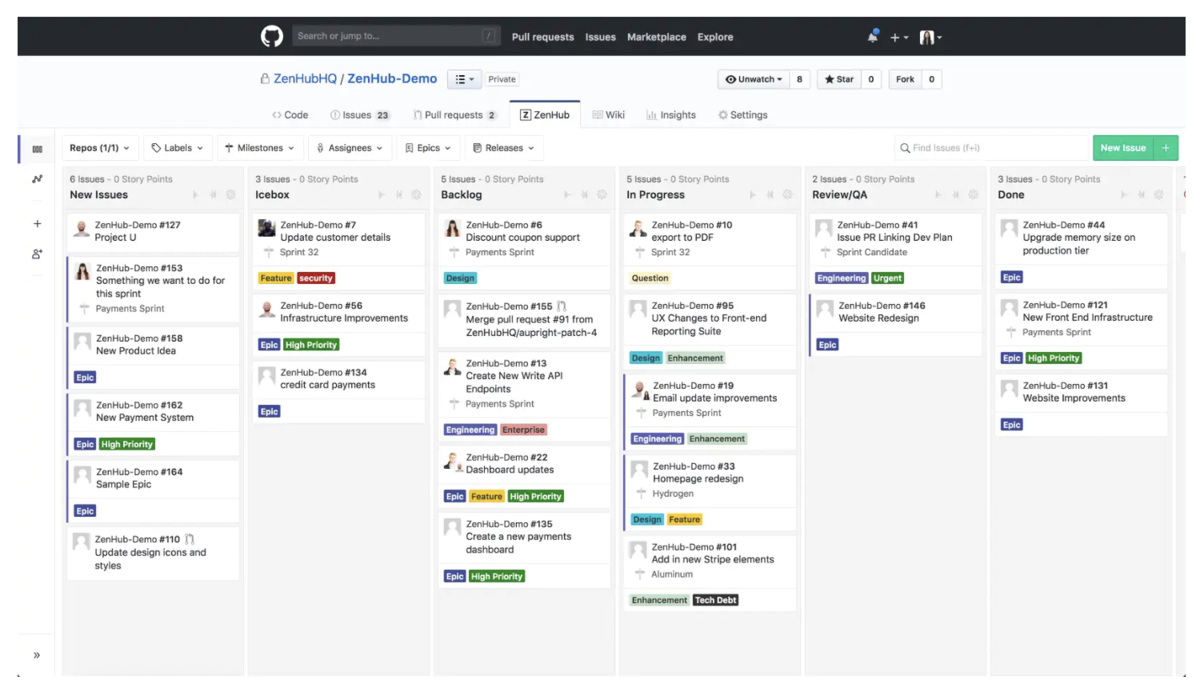Collapse the In Progress column
The image size is (1200, 696).
(x=770, y=195)
